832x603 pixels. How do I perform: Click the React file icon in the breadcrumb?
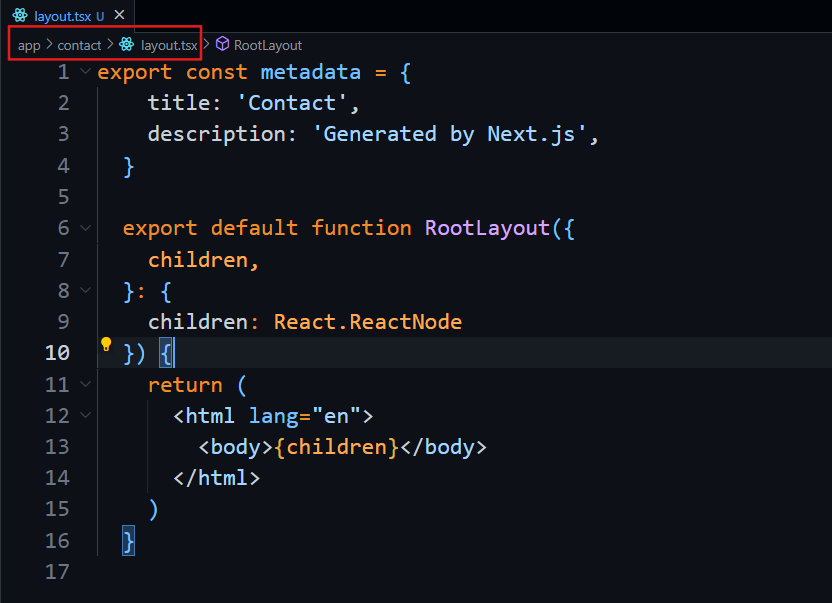pos(126,45)
